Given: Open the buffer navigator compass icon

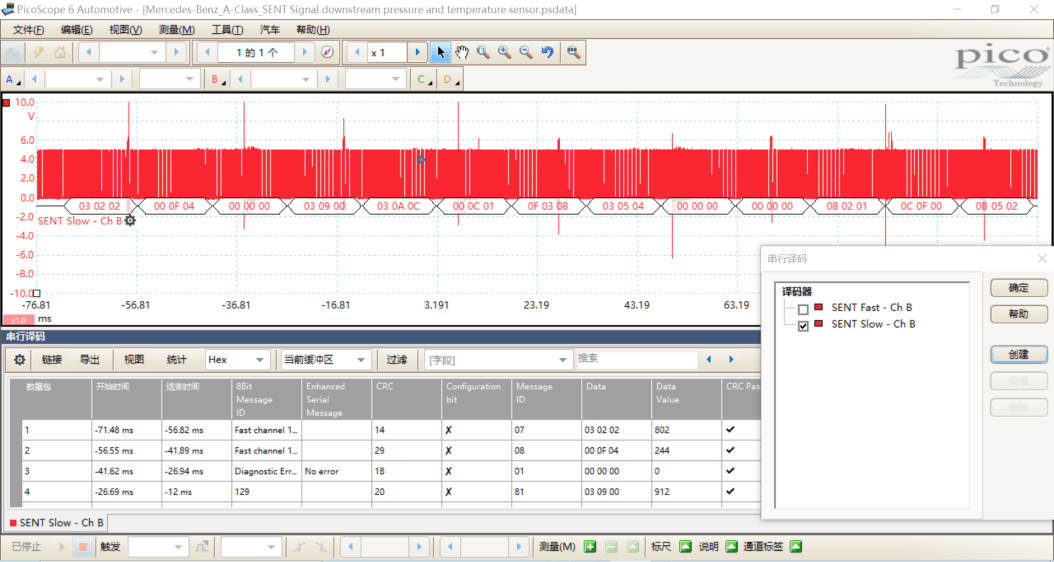Looking at the screenshot, I should click(327, 52).
